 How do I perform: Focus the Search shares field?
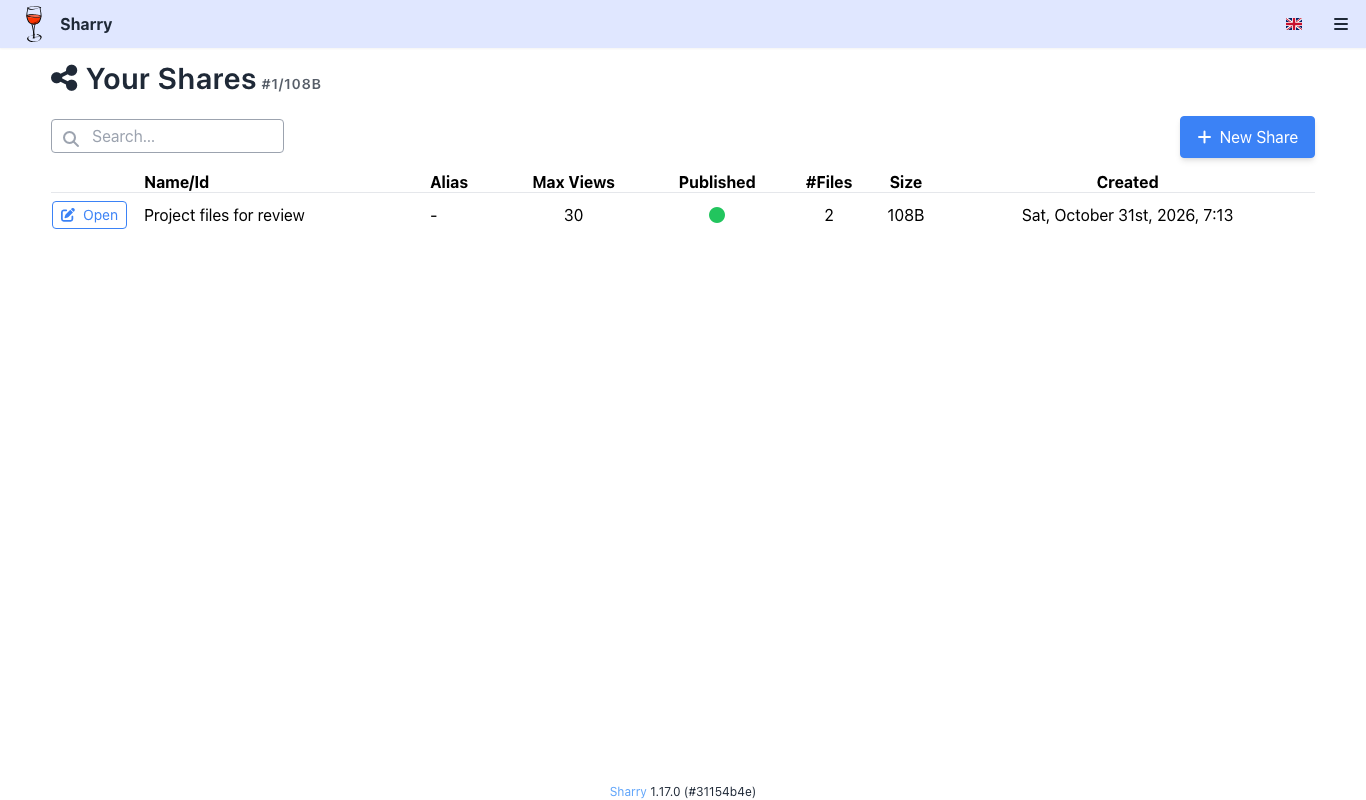167,136
